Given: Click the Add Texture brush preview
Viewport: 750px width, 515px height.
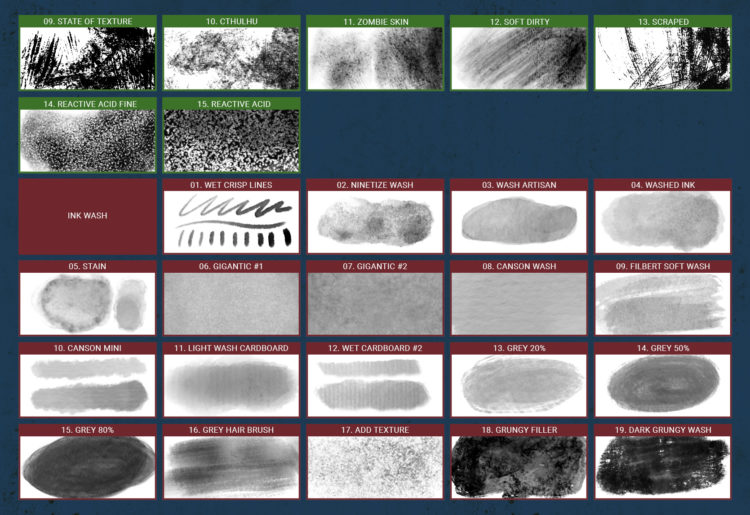Looking at the screenshot, I should [375, 467].
